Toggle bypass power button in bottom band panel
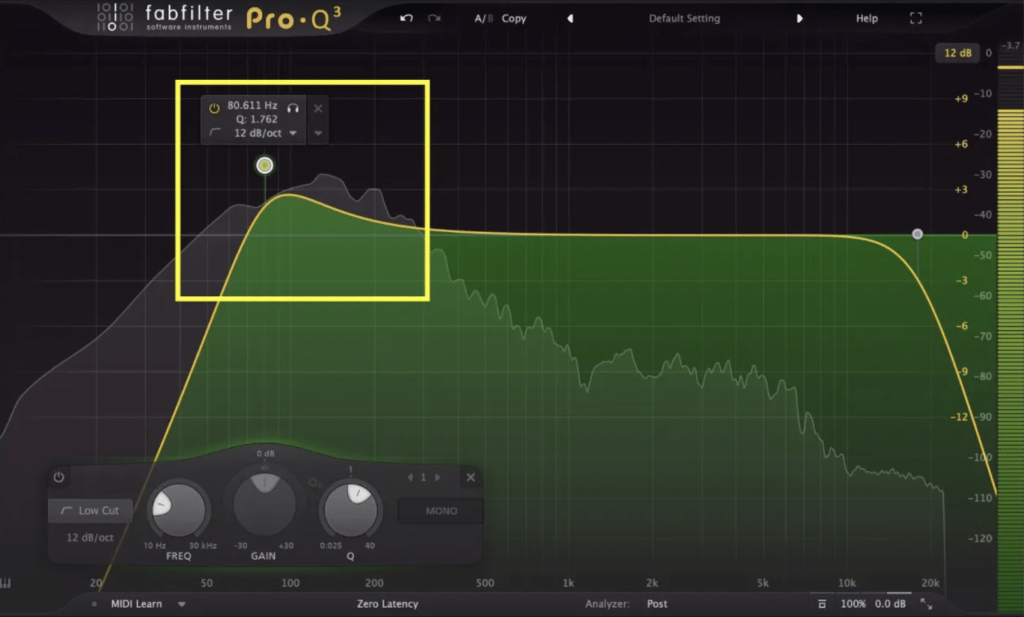Image resolution: width=1024 pixels, height=617 pixels. pyautogui.click(x=59, y=478)
